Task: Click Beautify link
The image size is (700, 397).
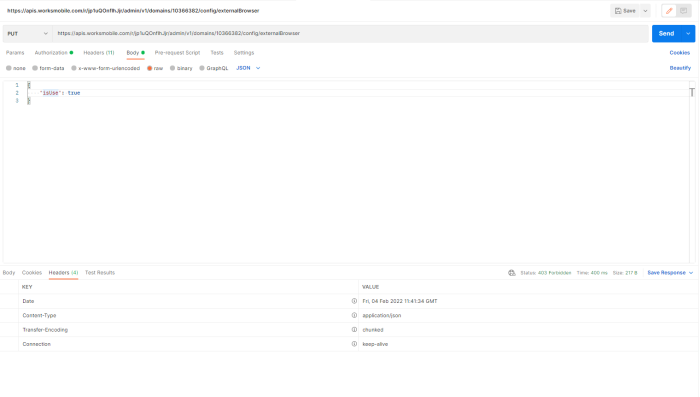Action: click(680, 68)
